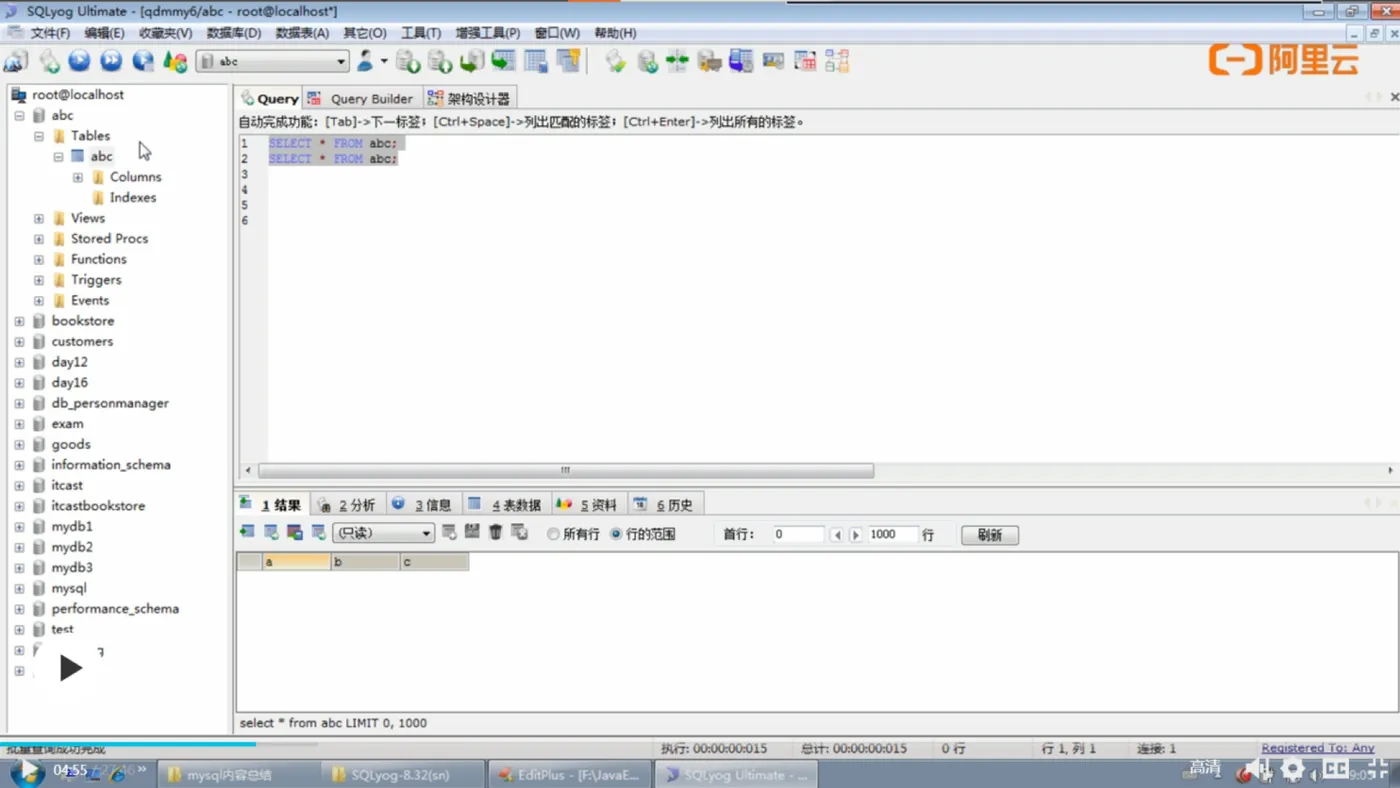Viewport: 1400px width, 788px height.
Task: Click the next page arrow beside 首行
Action: click(x=856, y=535)
